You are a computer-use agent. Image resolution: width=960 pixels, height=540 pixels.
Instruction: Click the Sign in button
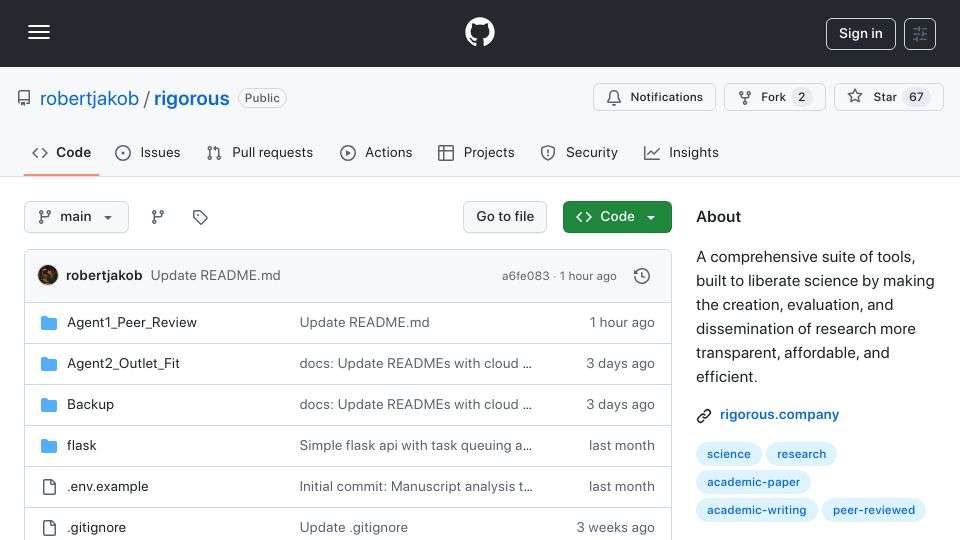(x=860, y=34)
